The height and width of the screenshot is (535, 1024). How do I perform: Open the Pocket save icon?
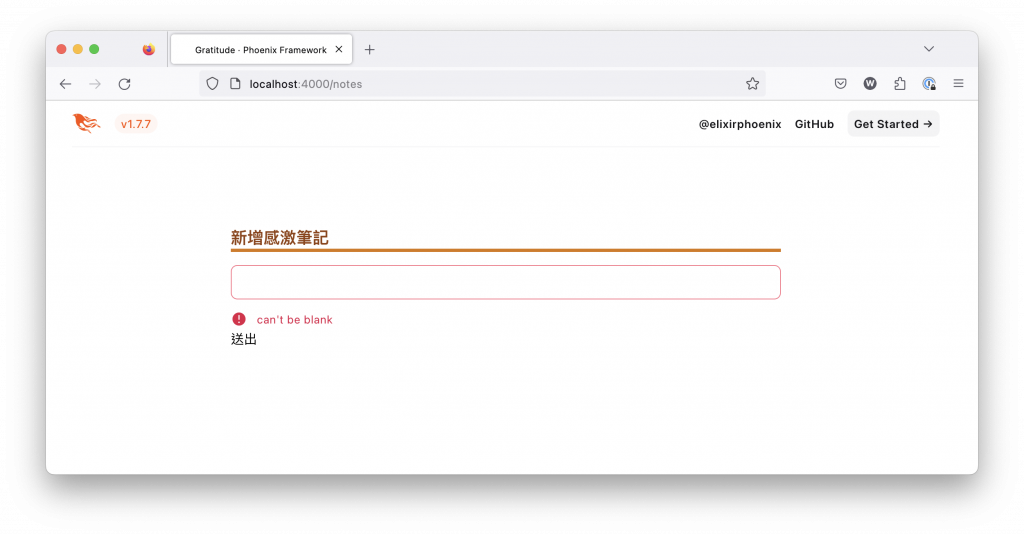840,84
